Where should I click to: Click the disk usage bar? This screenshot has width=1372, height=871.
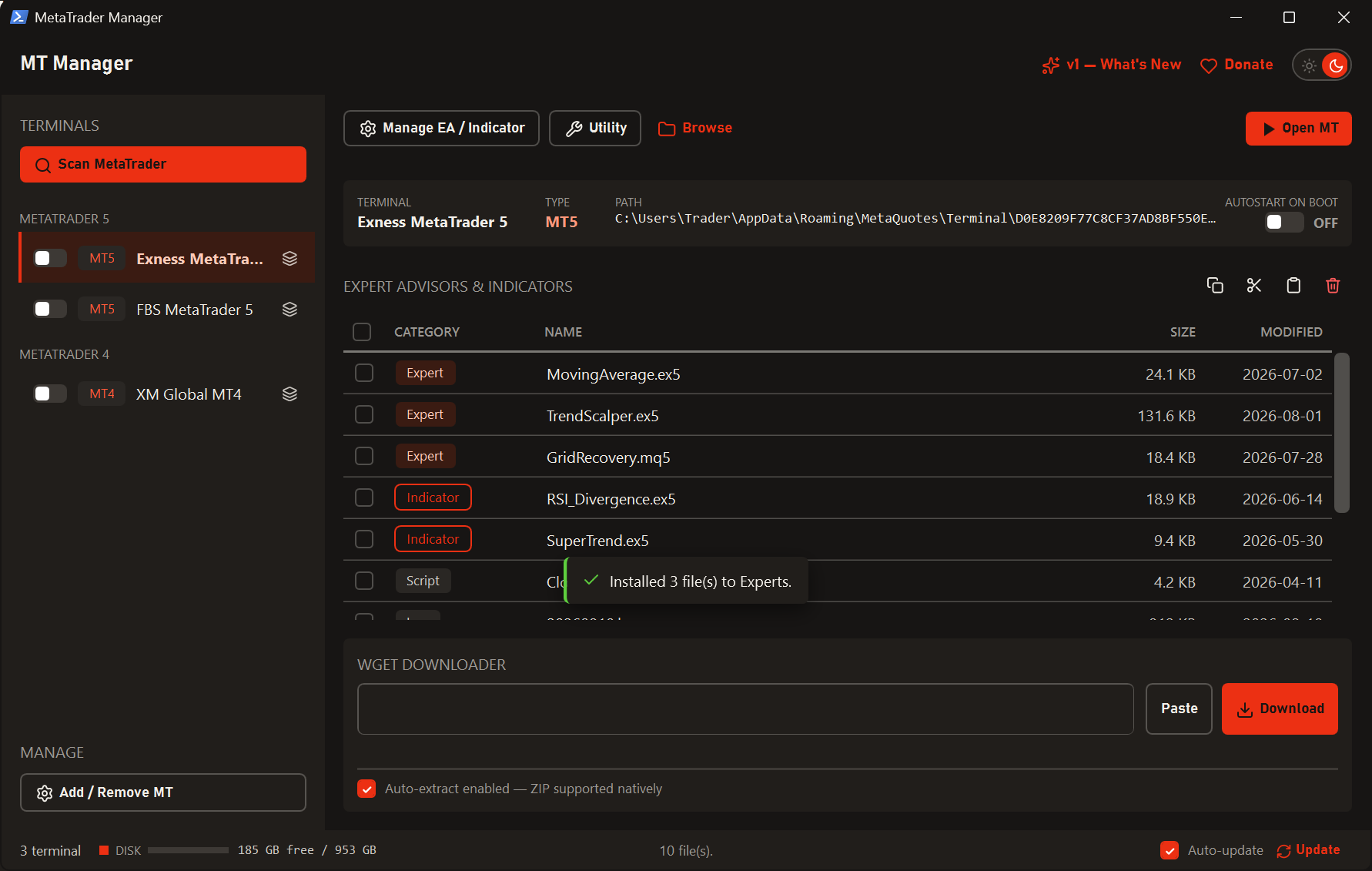pos(188,850)
